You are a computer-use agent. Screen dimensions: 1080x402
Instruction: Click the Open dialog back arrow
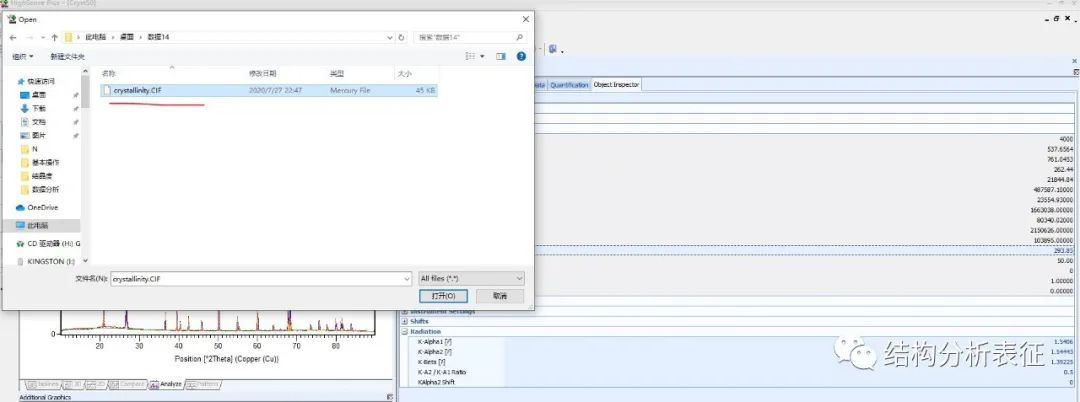[13, 37]
